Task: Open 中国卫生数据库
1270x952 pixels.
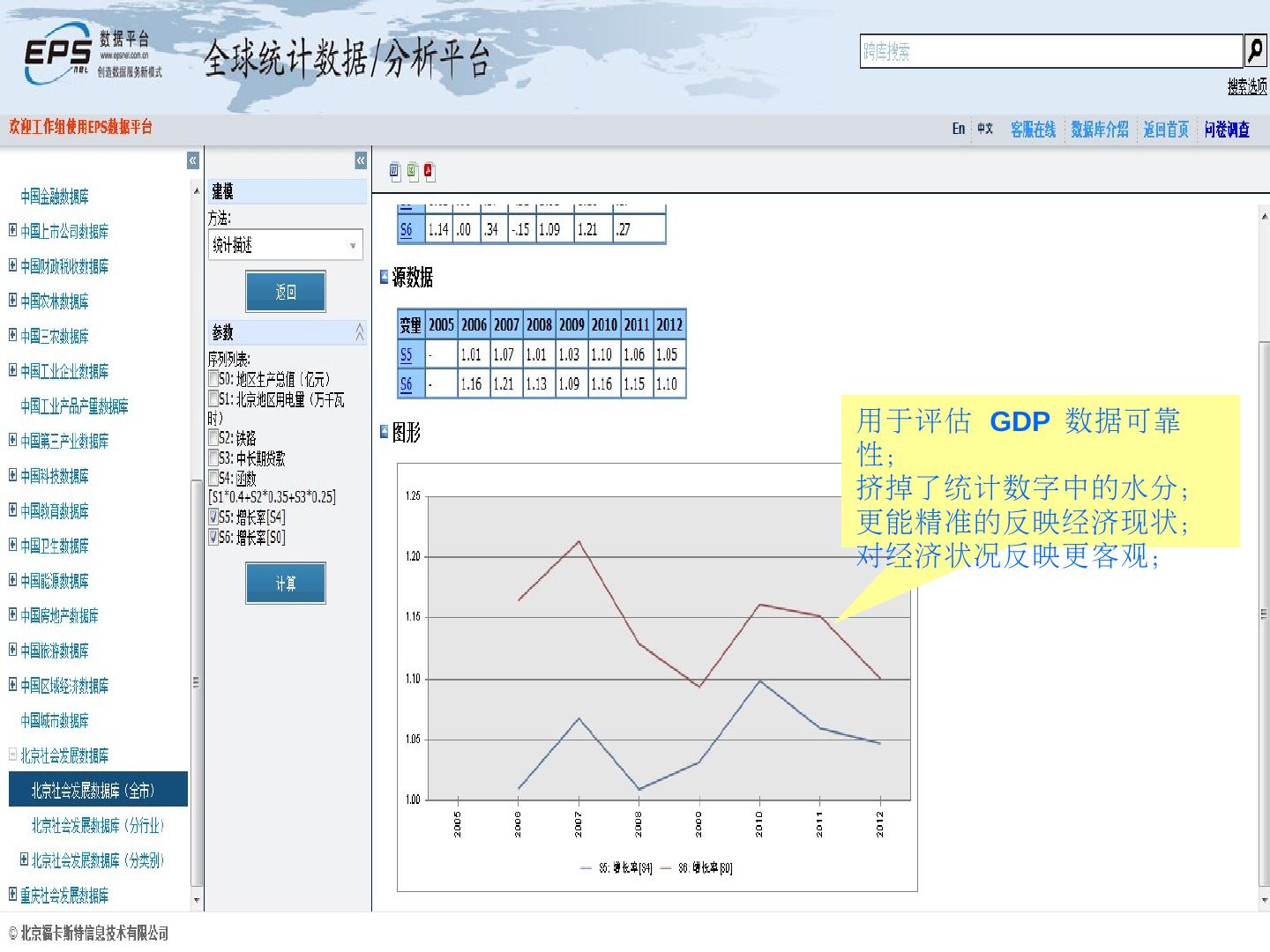Action: coord(55,546)
